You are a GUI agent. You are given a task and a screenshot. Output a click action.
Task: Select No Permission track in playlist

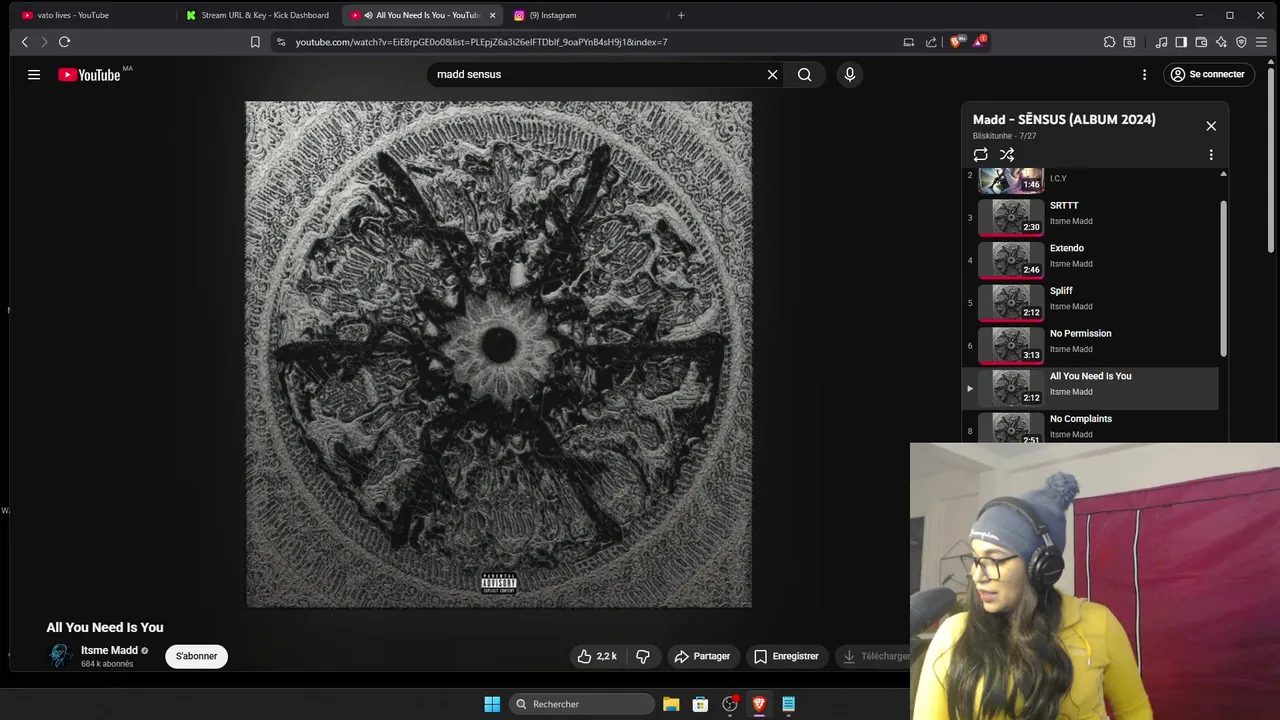pyautogui.click(x=1090, y=345)
